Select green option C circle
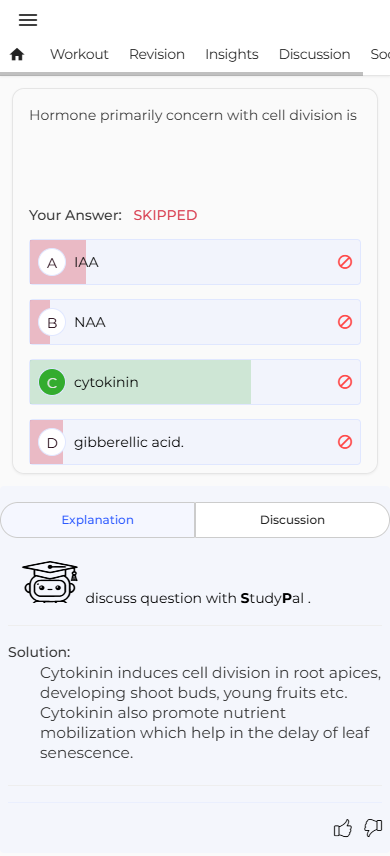The image size is (390, 856). coord(52,383)
